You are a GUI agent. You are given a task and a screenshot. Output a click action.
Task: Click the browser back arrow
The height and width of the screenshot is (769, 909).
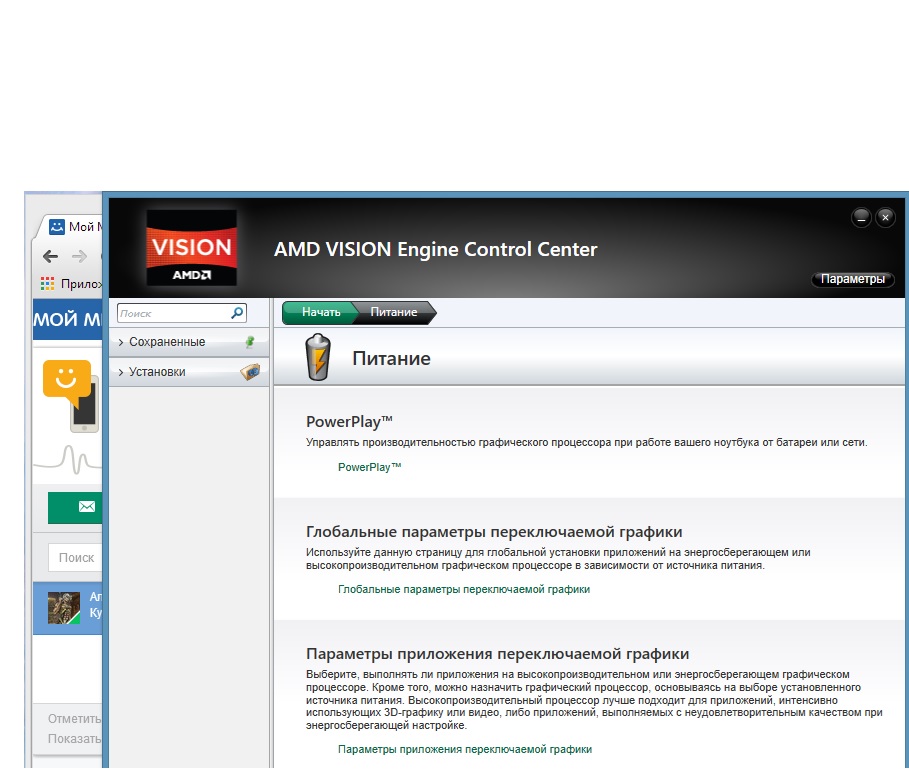tap(51, 256)
